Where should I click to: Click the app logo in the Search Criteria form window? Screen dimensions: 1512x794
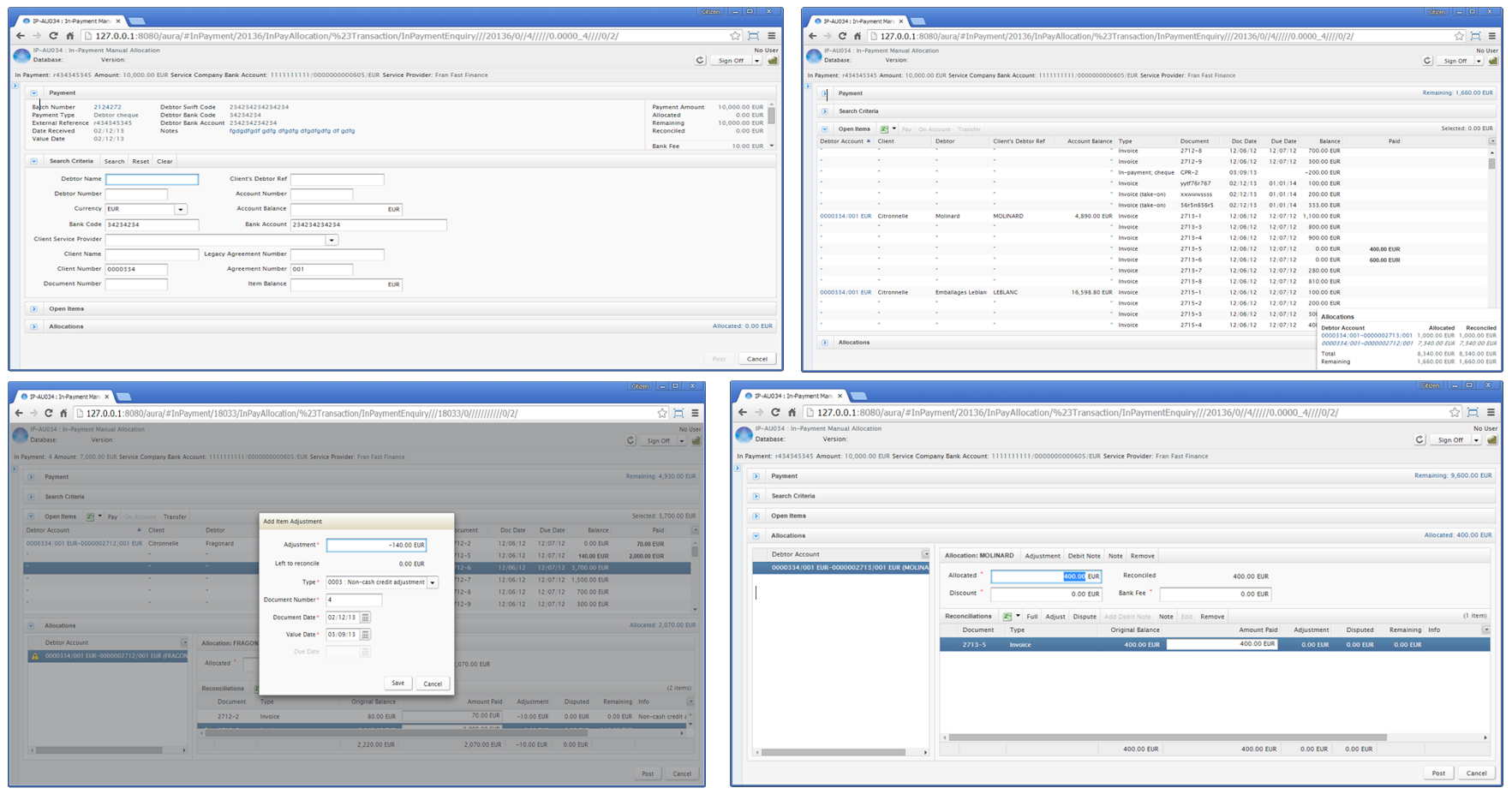pos(21,56)
